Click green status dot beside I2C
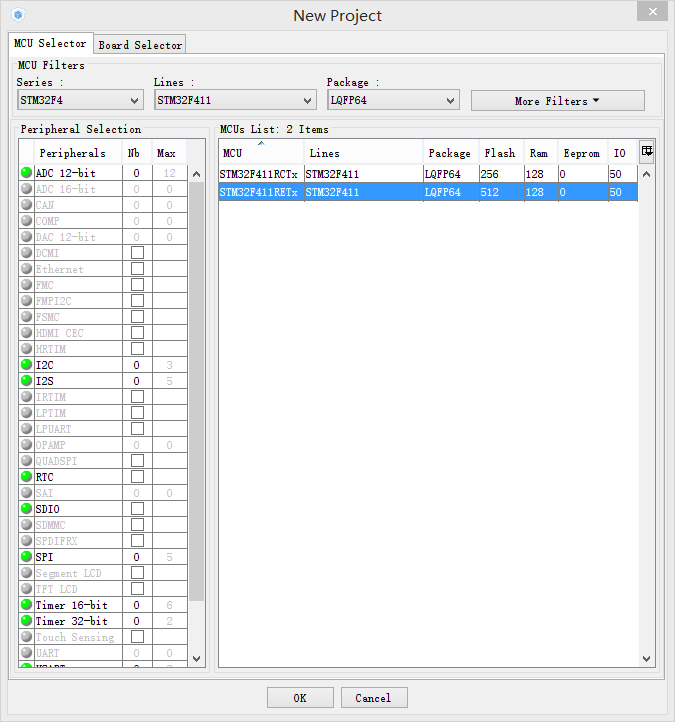Viewport: 675px width, 722px height. (26, 365)
